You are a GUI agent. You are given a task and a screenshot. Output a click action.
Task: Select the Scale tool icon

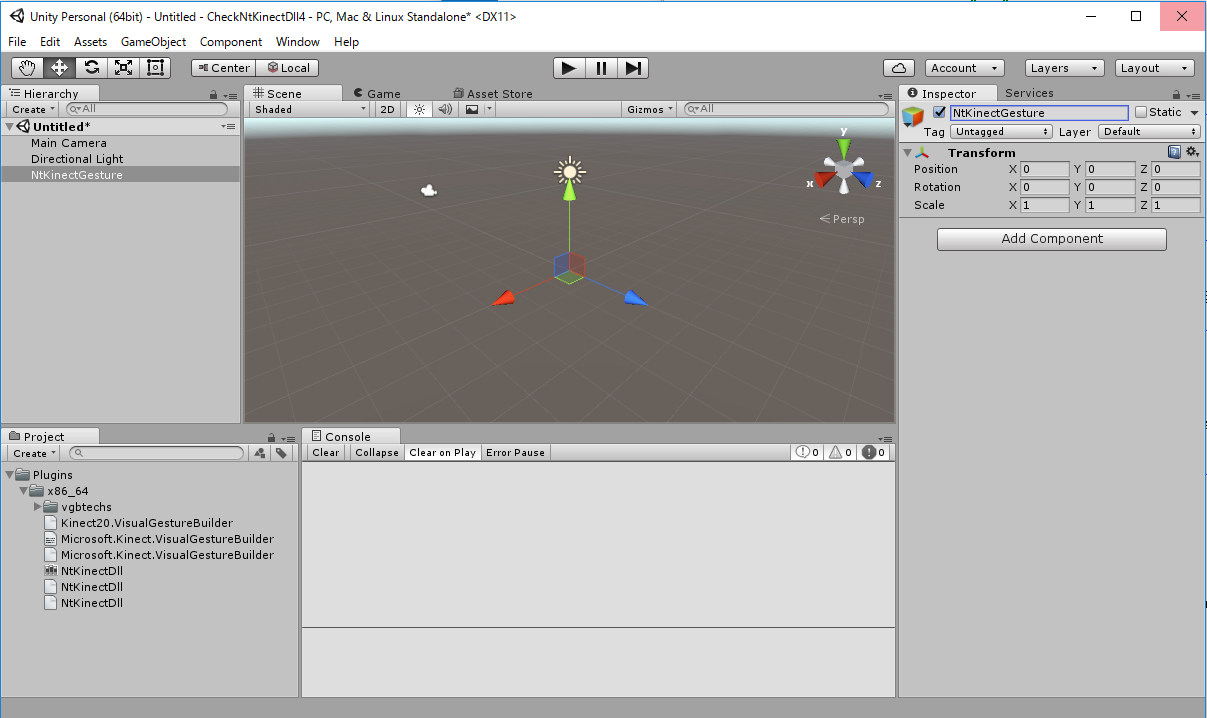click(x=124, y=68)
